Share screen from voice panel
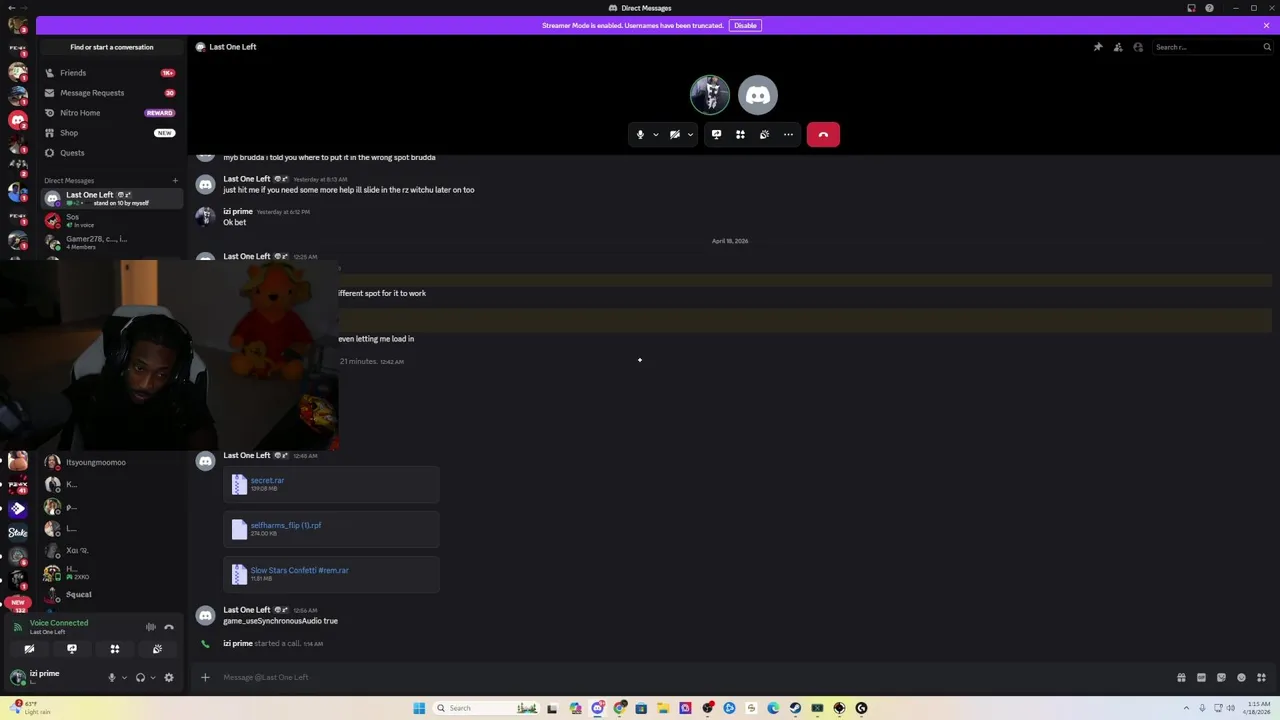 pos(72,649)
